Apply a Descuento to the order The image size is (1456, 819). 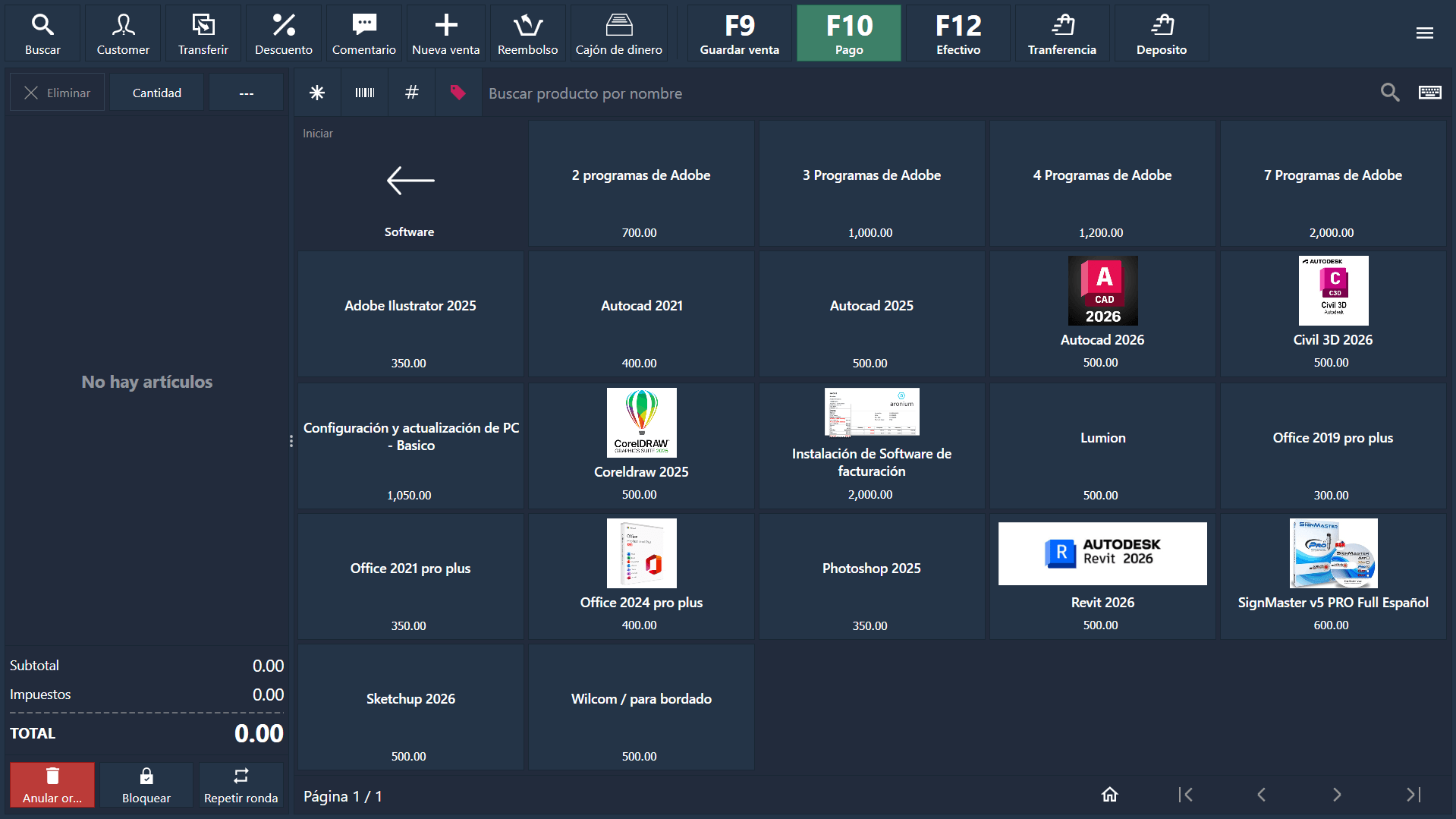(284, 33)
